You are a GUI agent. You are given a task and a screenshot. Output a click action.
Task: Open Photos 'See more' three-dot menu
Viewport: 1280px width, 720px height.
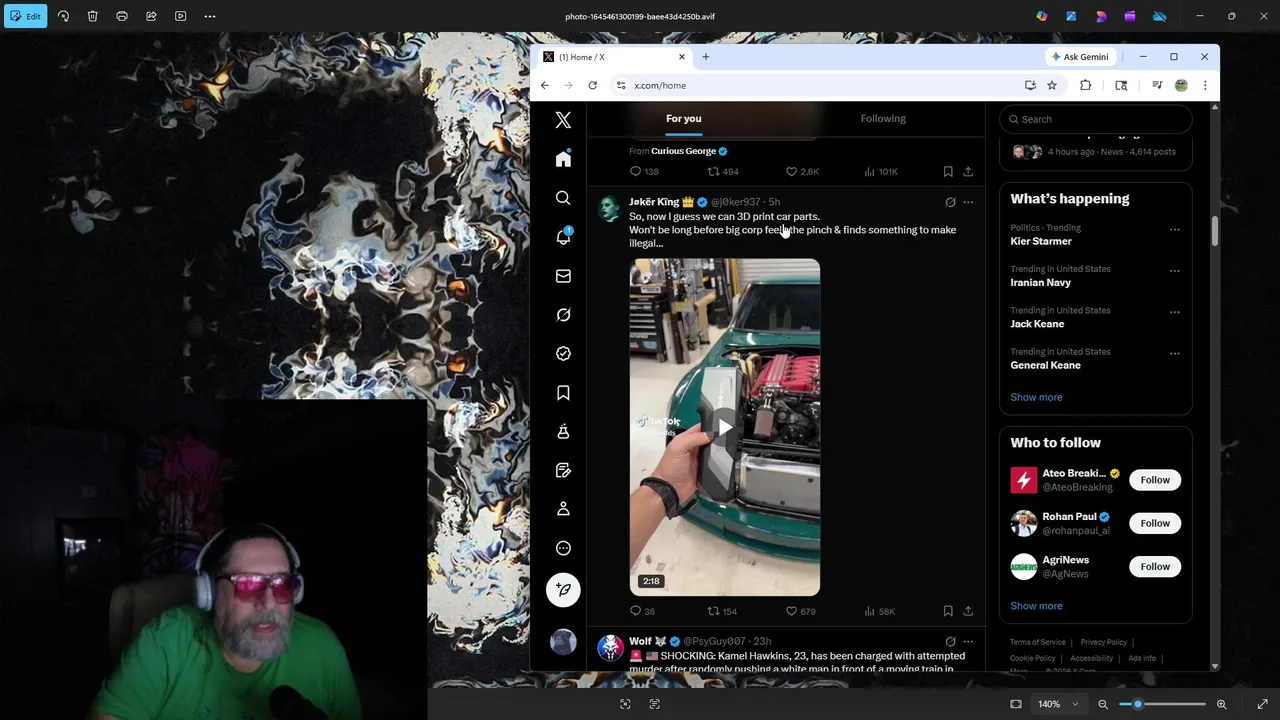[210, 16]
